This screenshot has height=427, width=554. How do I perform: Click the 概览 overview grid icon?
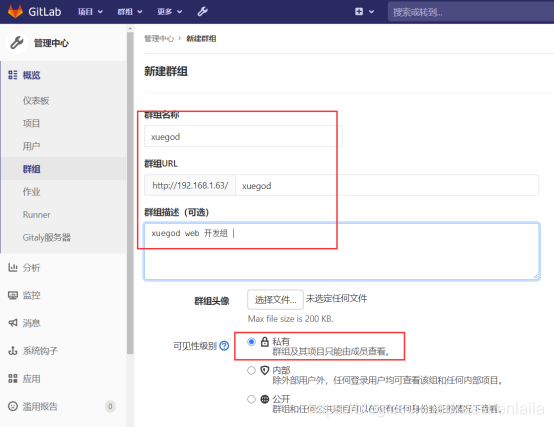13,75
